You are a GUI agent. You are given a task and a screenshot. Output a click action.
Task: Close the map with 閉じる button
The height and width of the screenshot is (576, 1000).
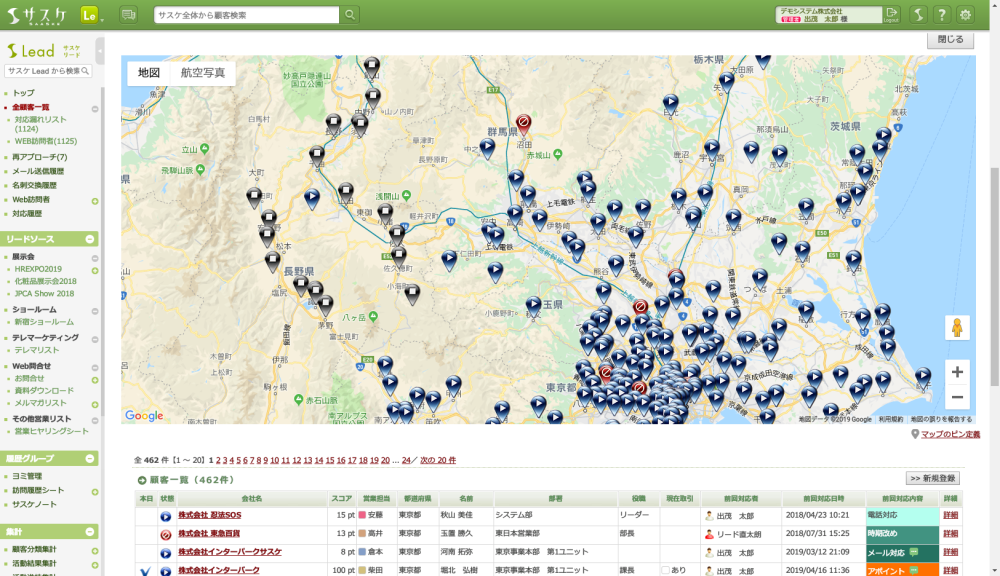click(x=950, y=40)
